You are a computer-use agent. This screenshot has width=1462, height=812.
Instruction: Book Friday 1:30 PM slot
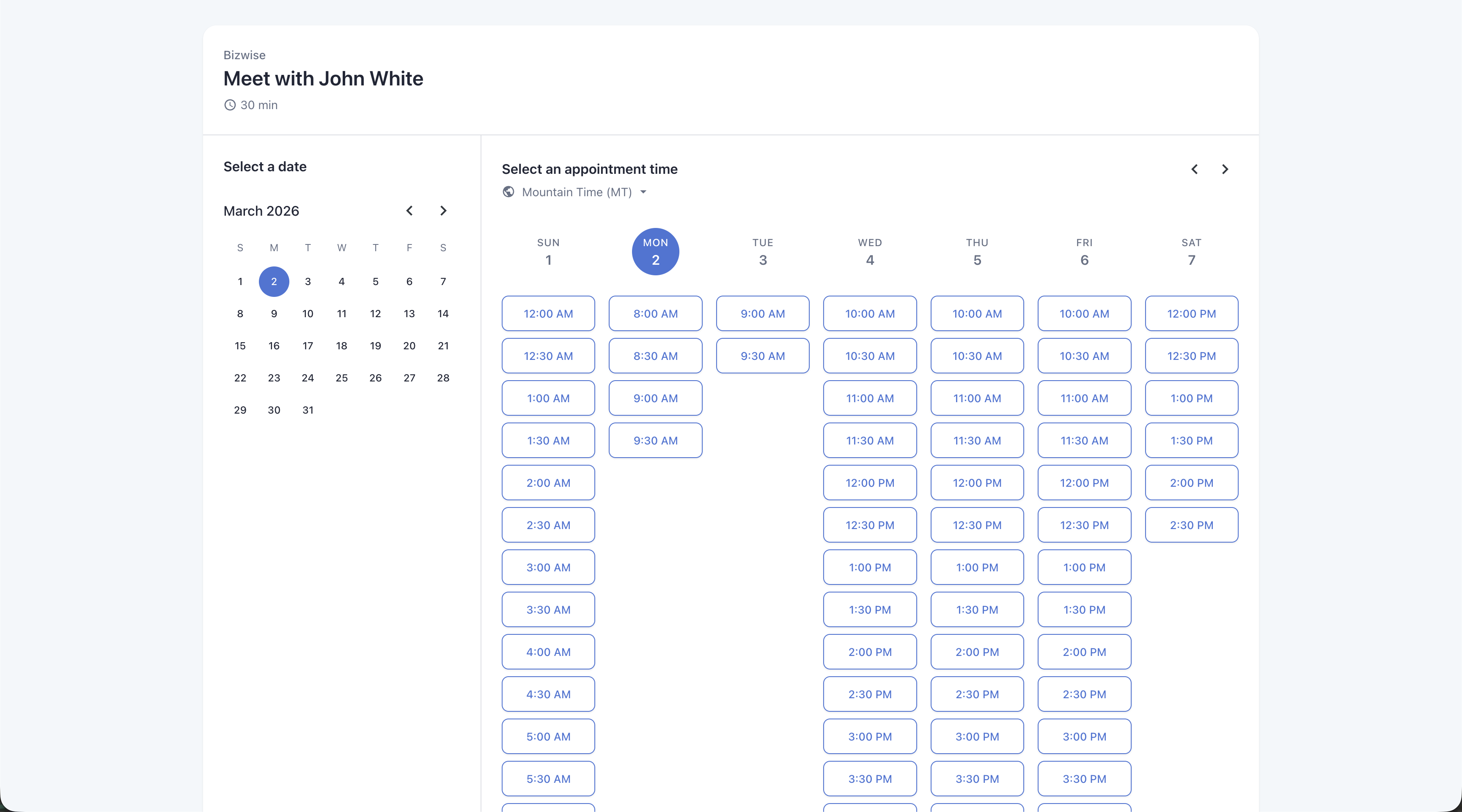tap(1085, 610)
